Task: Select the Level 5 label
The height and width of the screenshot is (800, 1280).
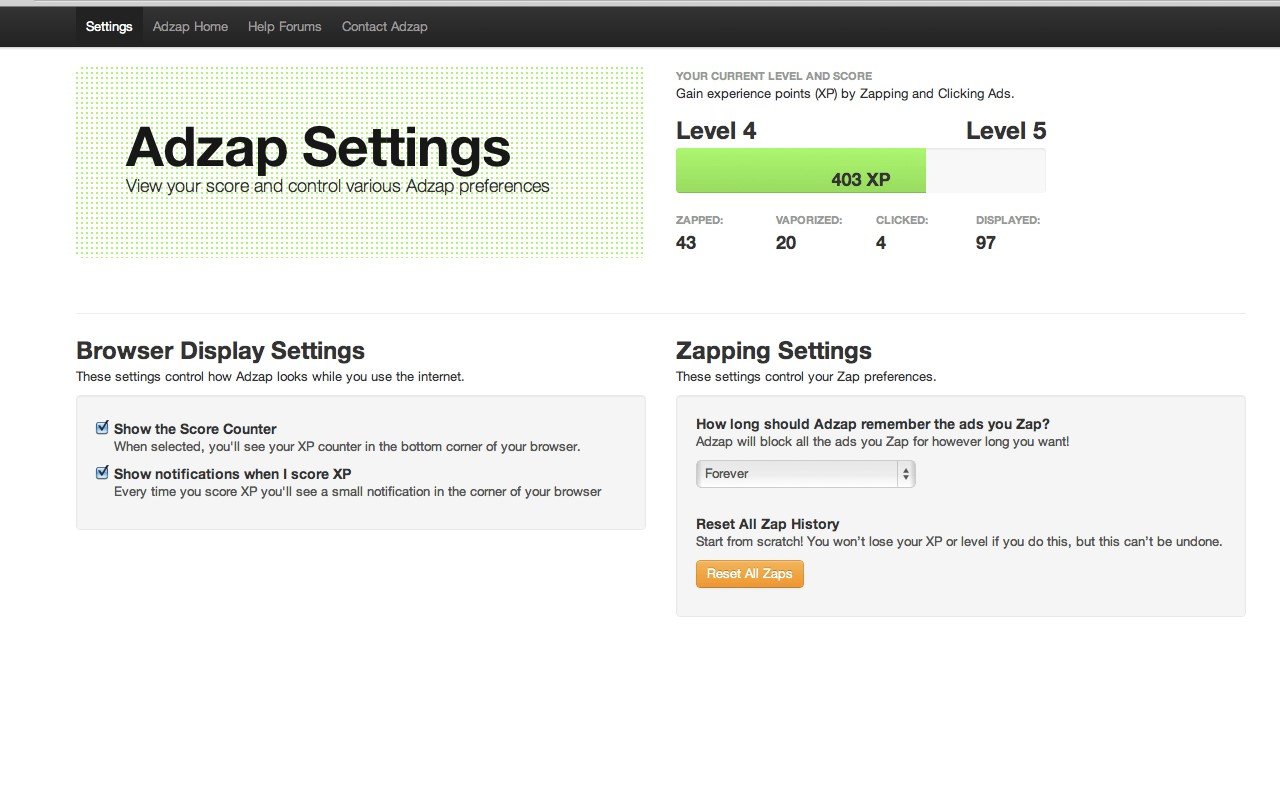Action: pos(1006,131)
